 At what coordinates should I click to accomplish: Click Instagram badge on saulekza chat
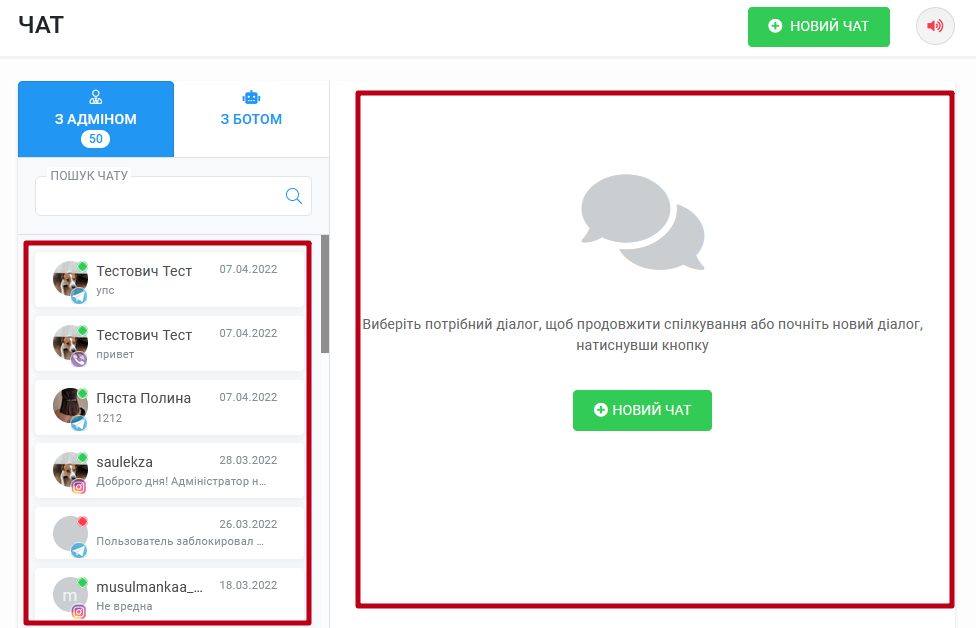click(x=79, y=487)
